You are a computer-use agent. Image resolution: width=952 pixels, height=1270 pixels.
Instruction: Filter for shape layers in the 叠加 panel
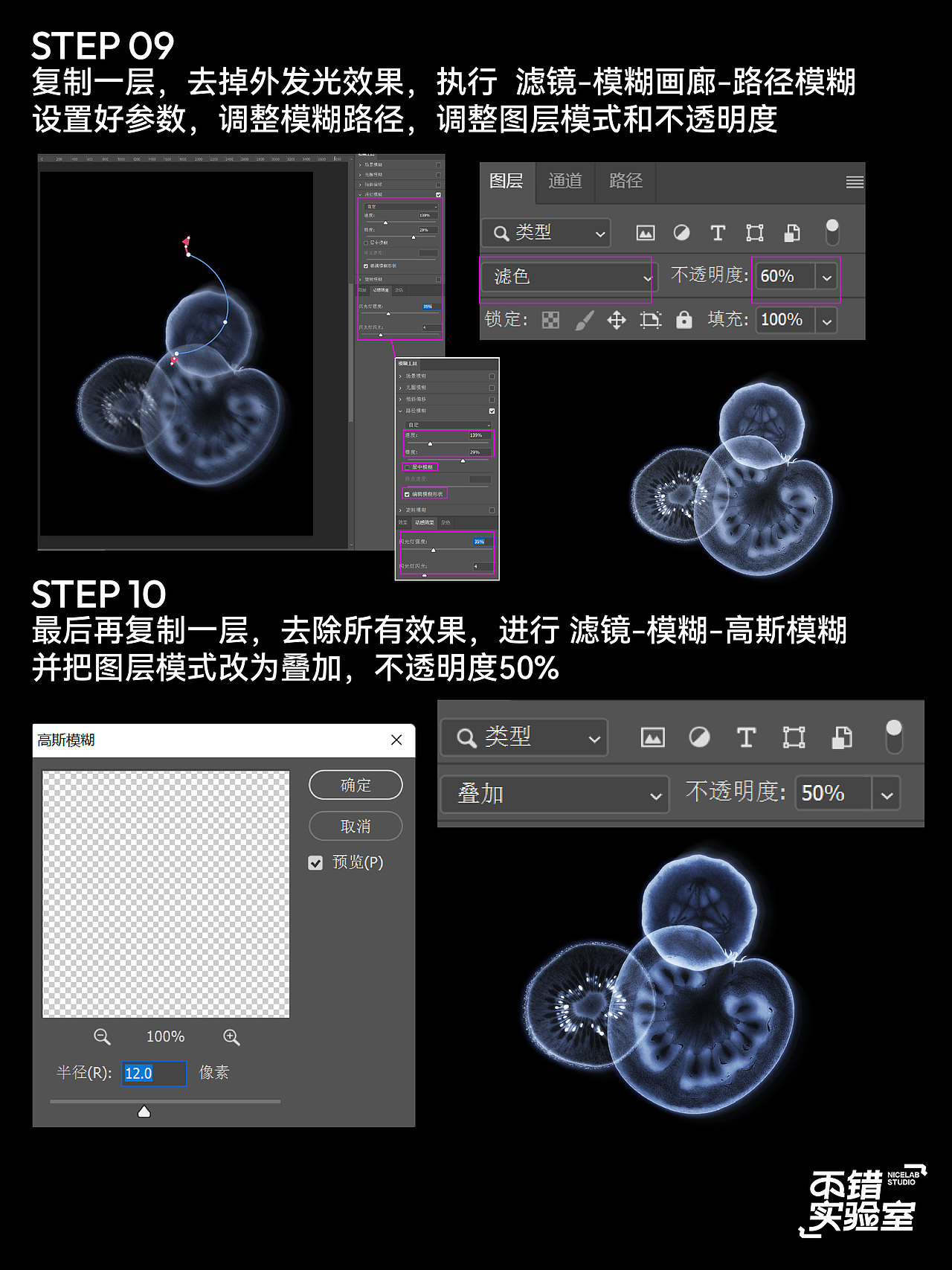point(794,737)
